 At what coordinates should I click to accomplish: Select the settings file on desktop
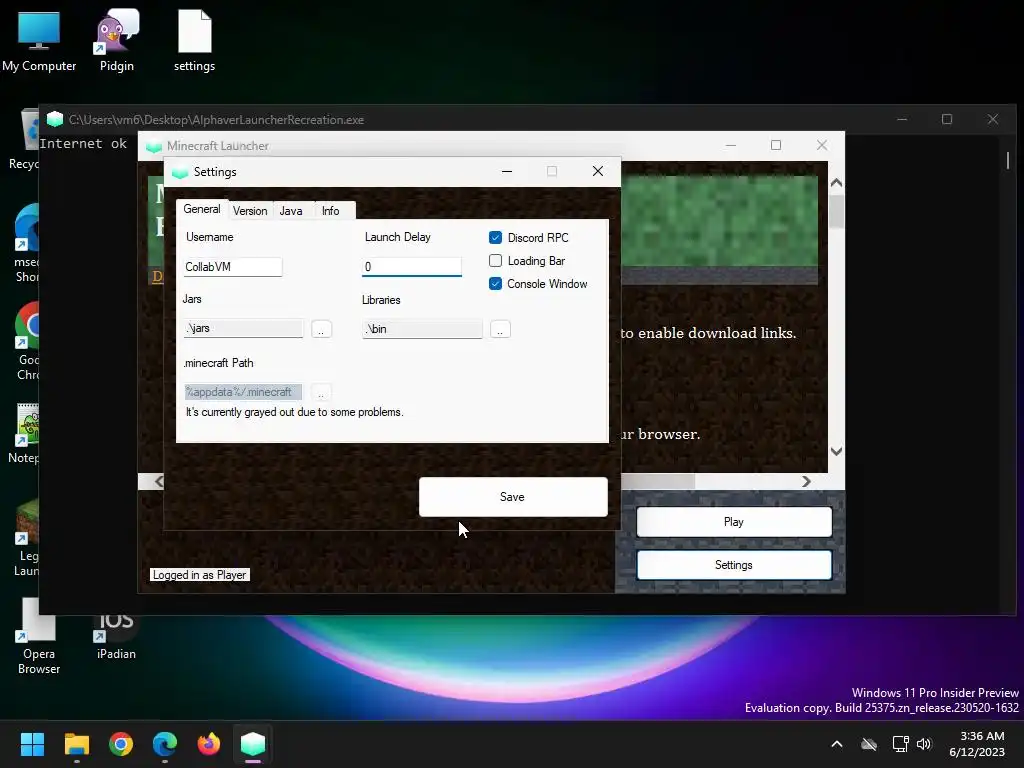pos(194,41)
